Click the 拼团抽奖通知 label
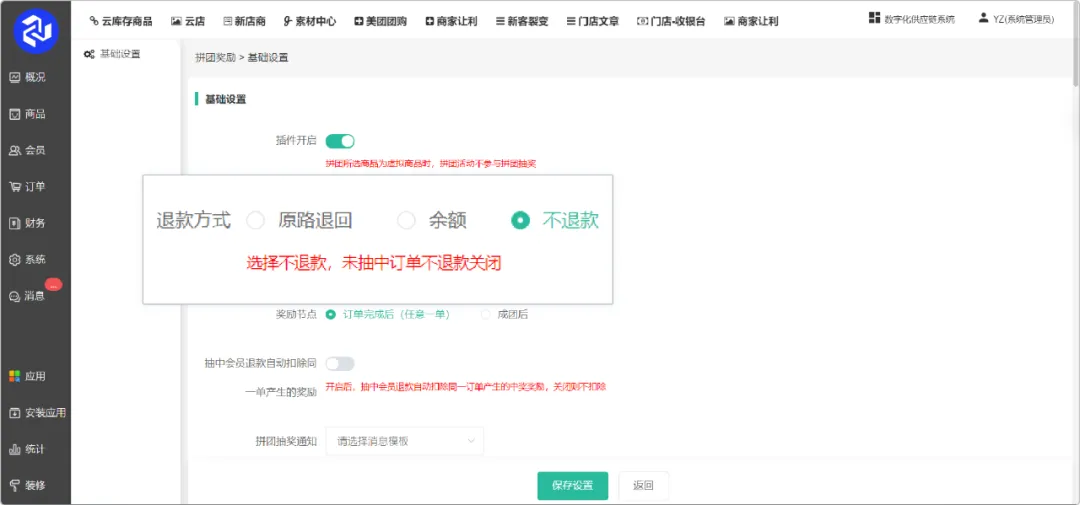 [286, 442]
